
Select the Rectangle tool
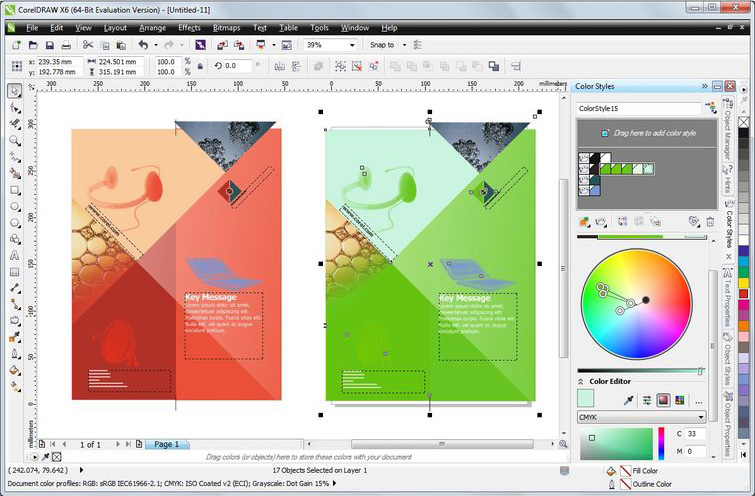15,190
